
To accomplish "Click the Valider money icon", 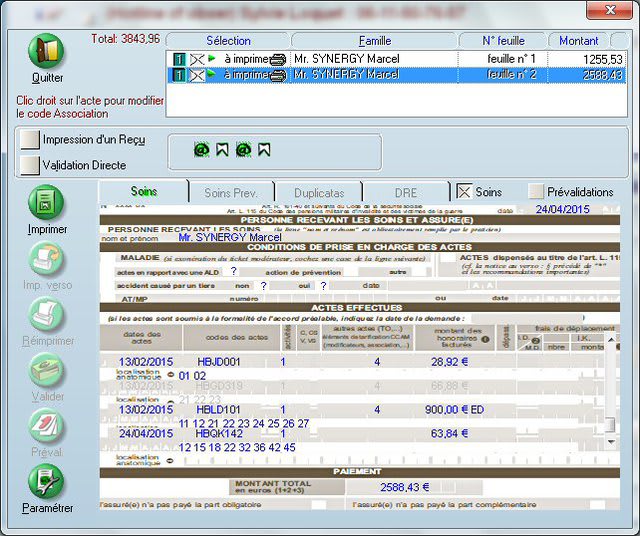I will click(46, 370).
